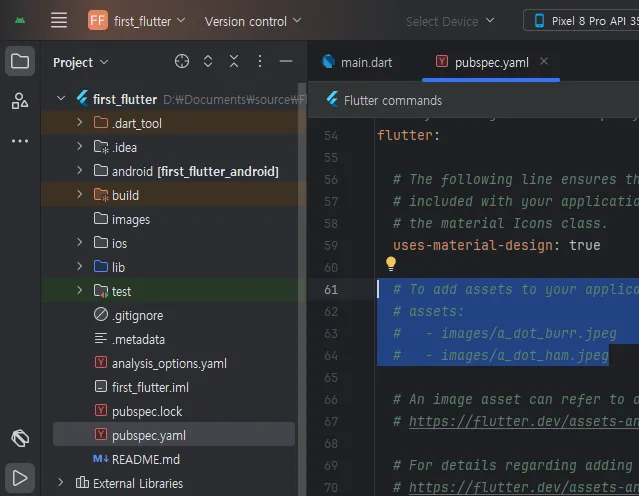Viewport: 639px width, 496px height.
Task: Select pubspec.yaml in project tree
Action: (174, 435)
